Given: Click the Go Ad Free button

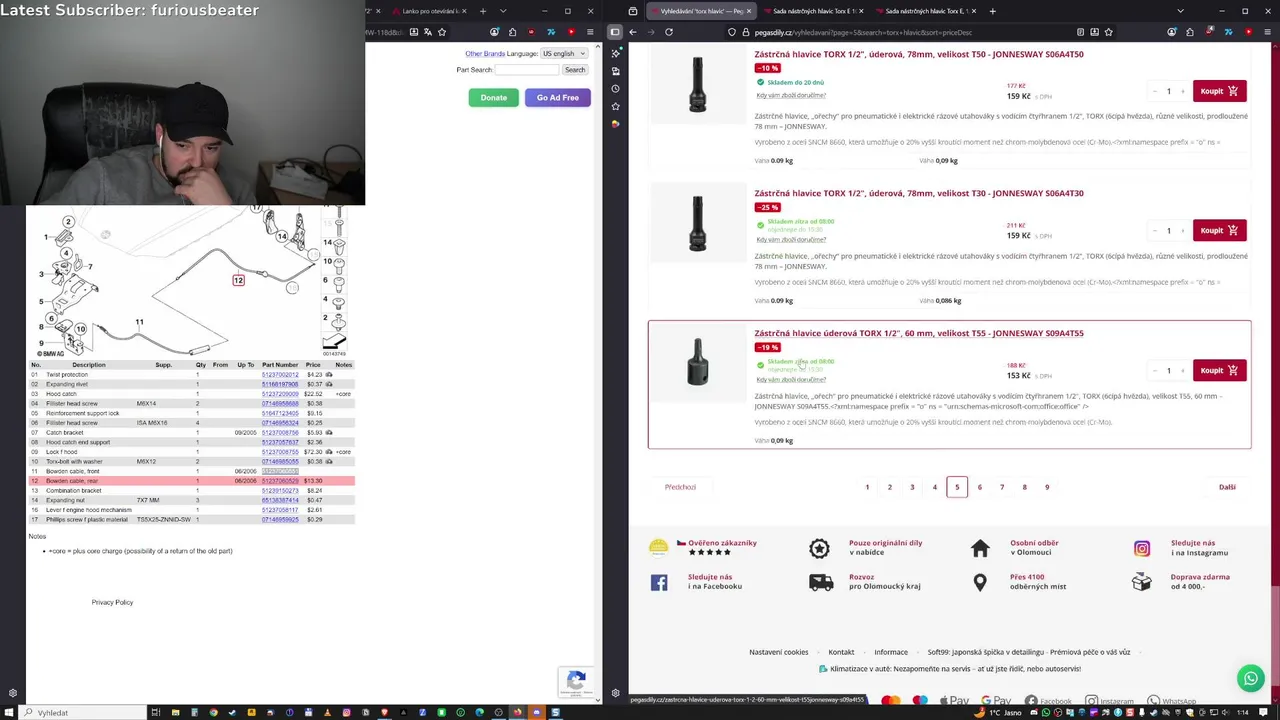Looking at the screenshot, I should coord(557,97).
